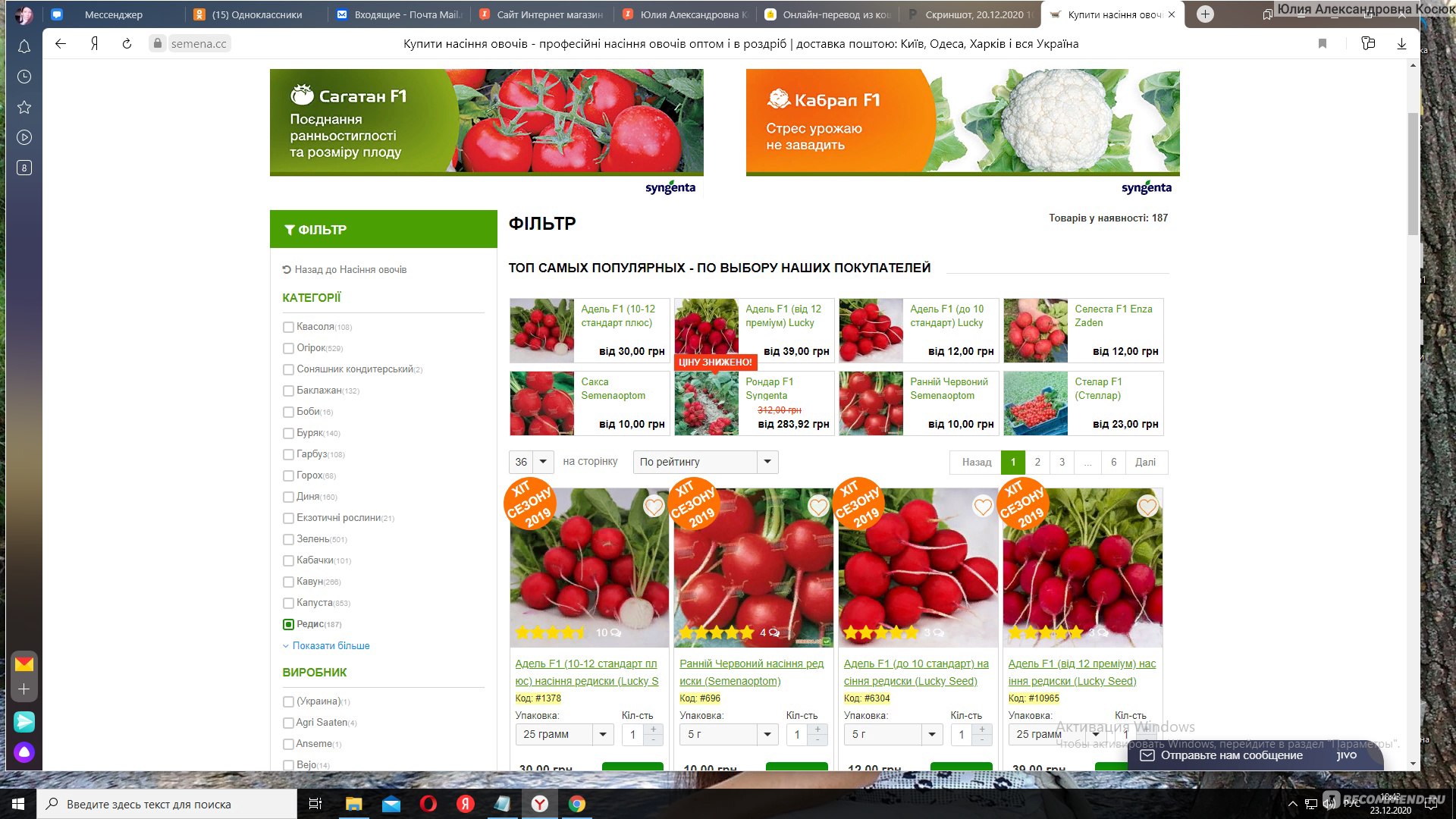Open a new tab with plus button
The image size is (1456, 819).
coord(1205,14)
